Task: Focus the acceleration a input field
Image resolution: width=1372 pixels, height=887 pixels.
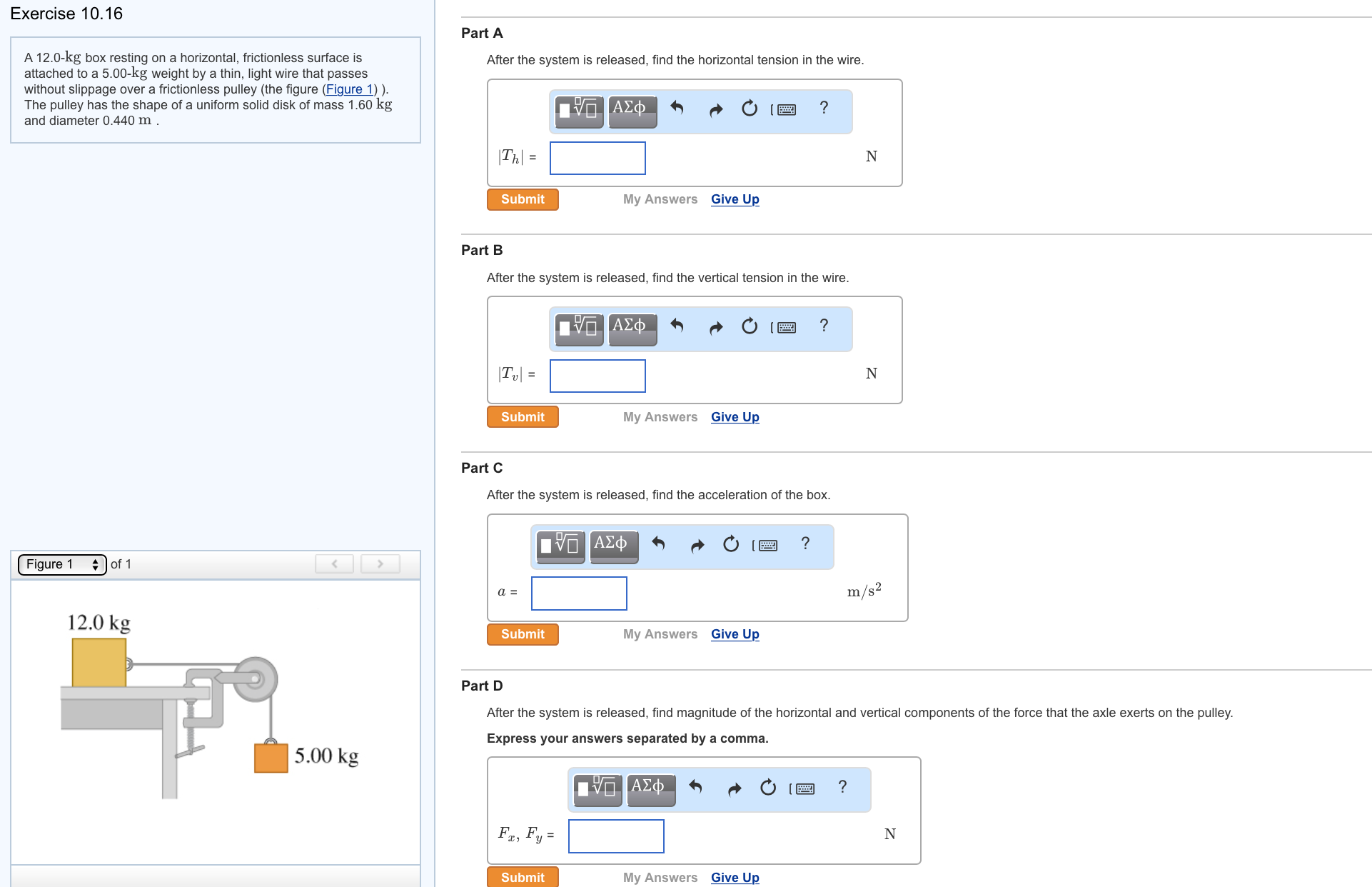Action: 579,593
